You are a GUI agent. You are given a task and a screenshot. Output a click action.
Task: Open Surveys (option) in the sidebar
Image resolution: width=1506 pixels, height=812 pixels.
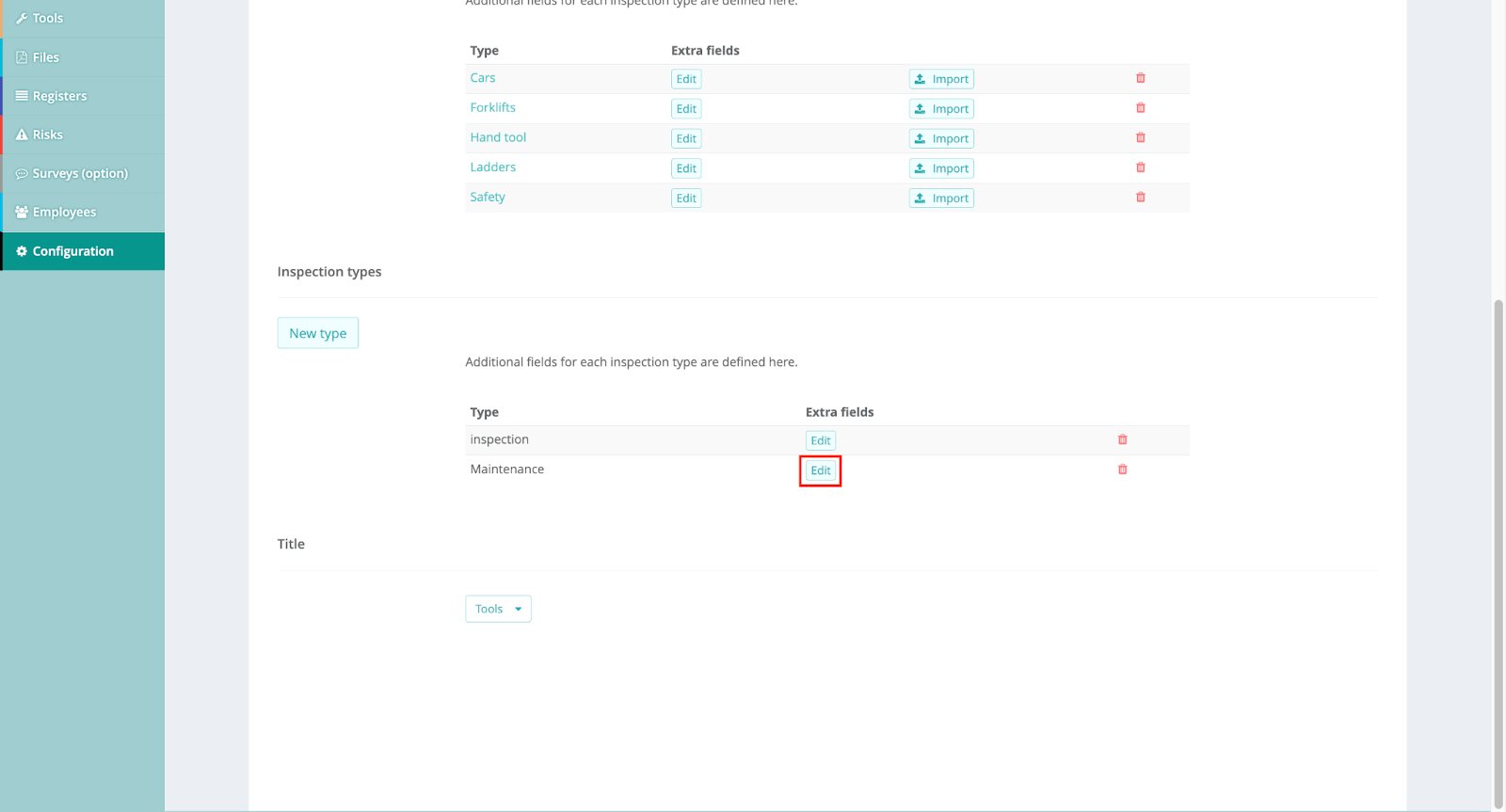(83, 173)
